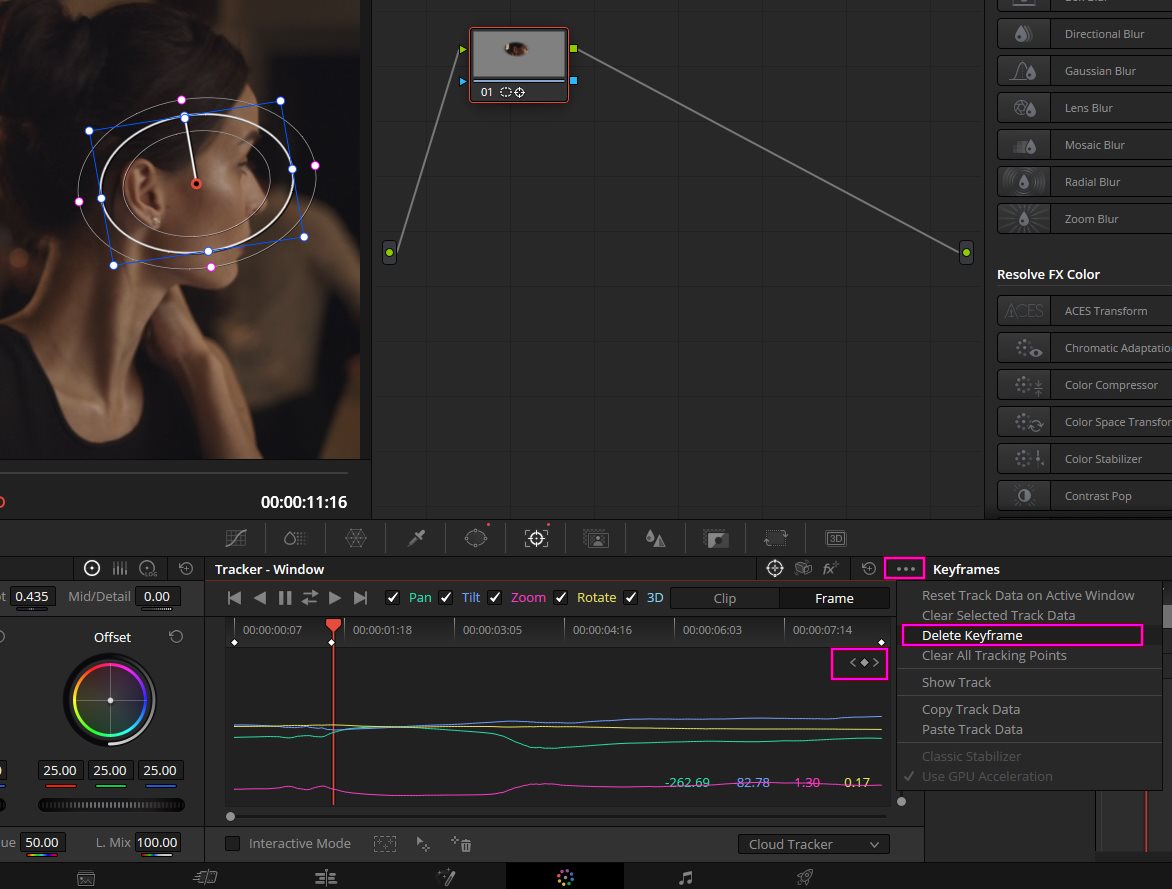This screenshot has height=889, width=1172.
Task: Open the Magic Mask palette icon
Action: click(x=596, y=538)
